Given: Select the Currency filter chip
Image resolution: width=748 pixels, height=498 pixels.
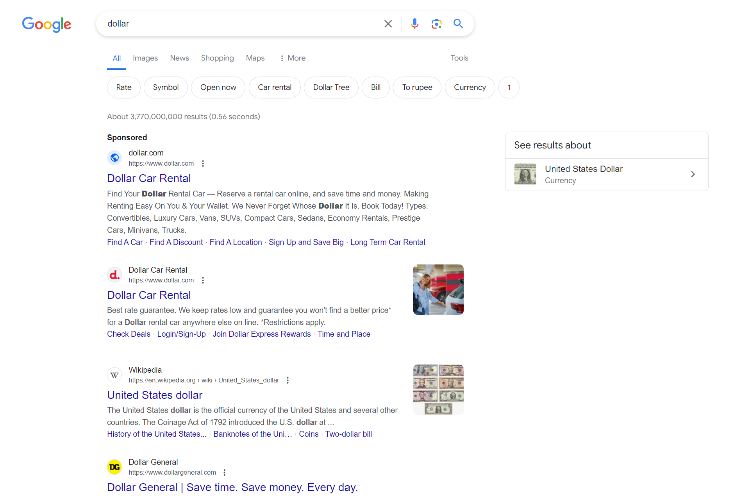Looking at the screenshot, I should pos(470,87).
